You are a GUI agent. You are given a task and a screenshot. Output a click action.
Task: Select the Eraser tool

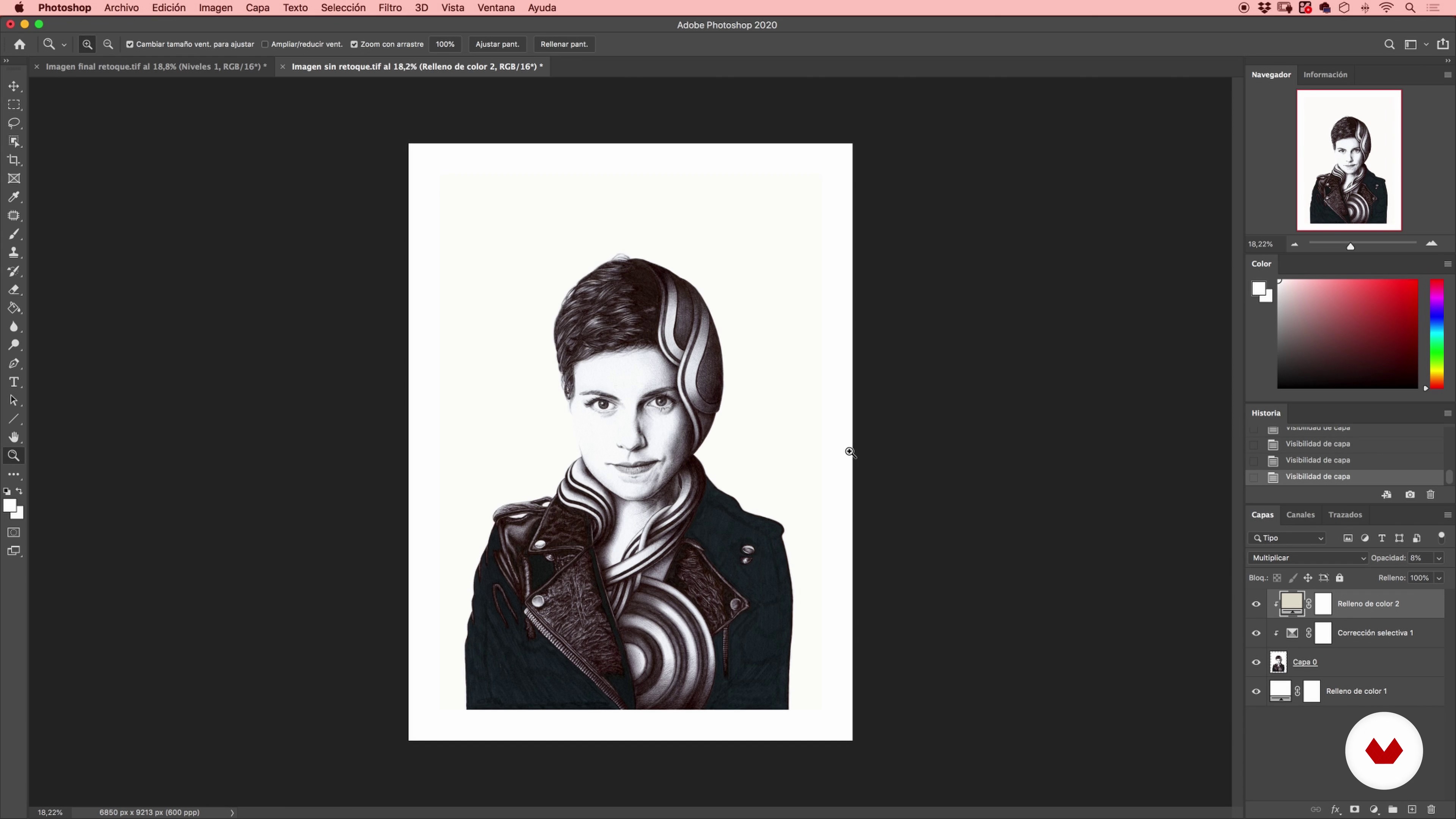(x=14, y=289)
